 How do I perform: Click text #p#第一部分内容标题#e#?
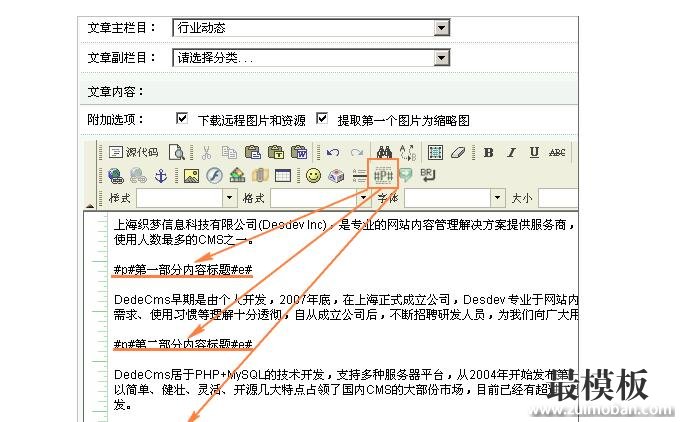coord(183,270)
